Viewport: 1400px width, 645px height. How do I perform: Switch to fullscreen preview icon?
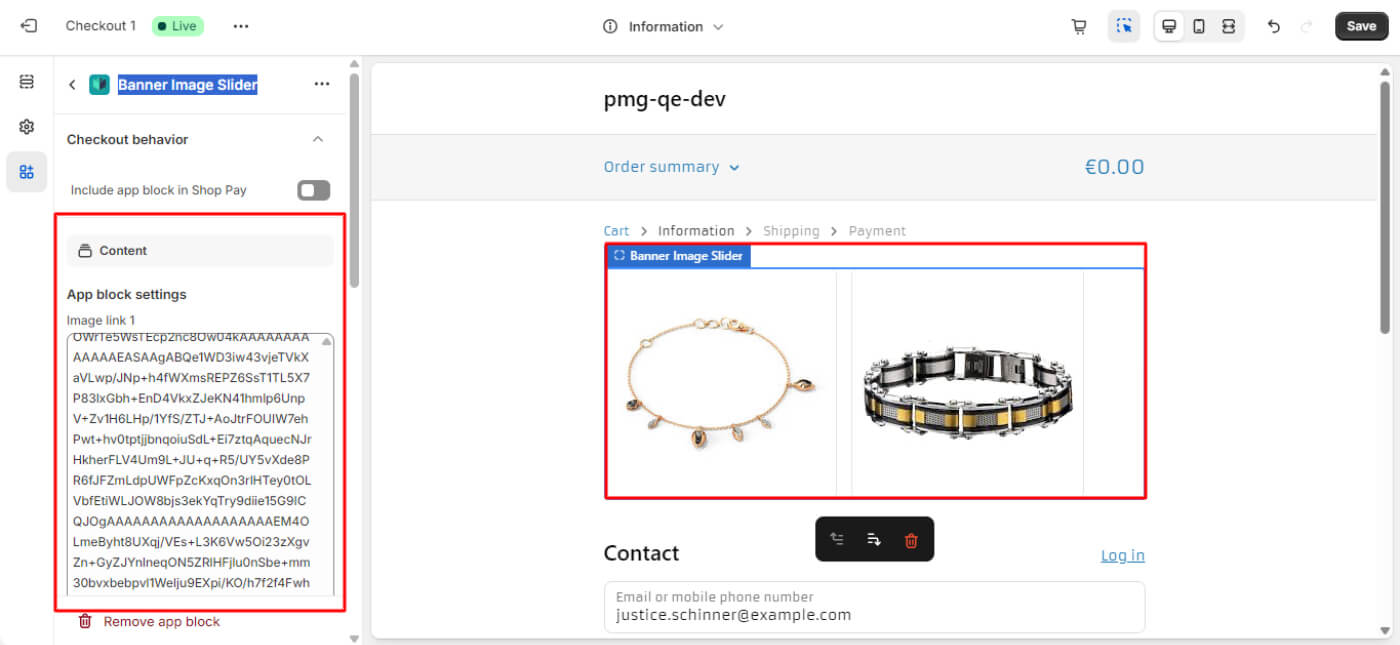1229,27
